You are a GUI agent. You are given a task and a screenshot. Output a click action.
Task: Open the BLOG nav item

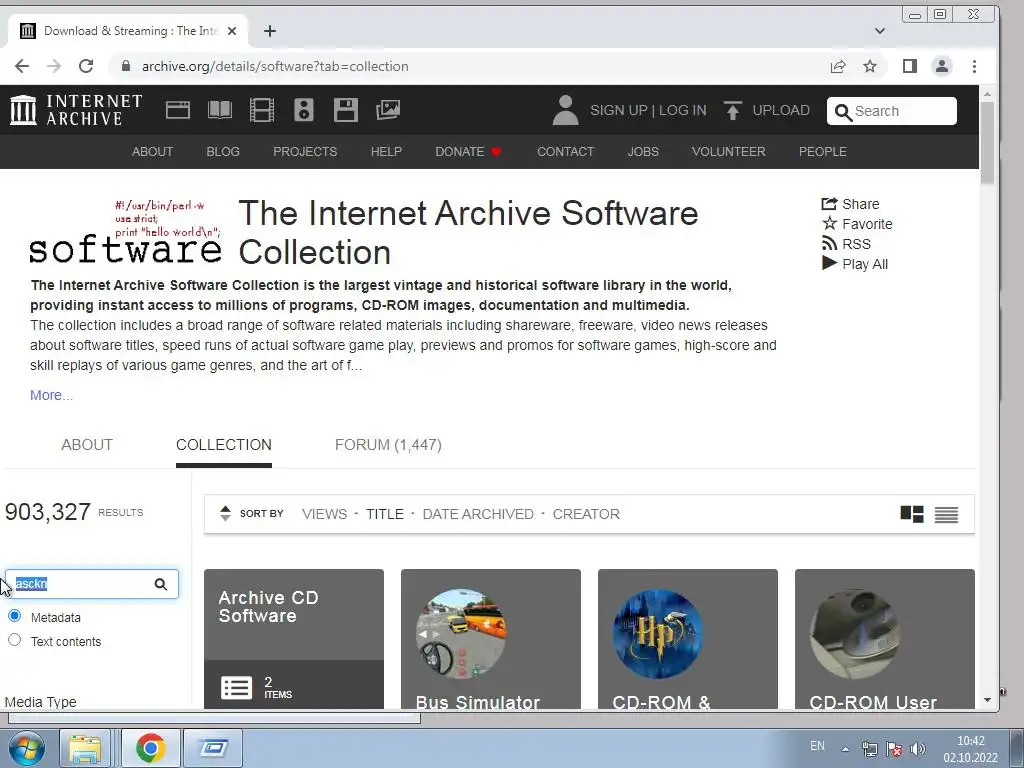[x=223, y=152]
